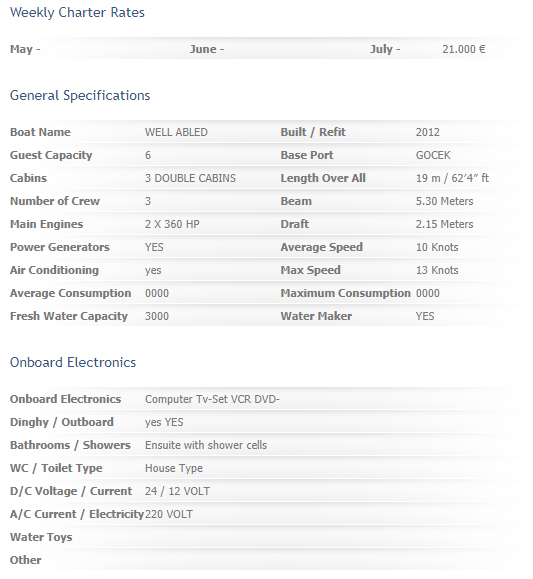Select the Length Over All value
Screen dimensions: 533x579
click(x=452, y=178)
